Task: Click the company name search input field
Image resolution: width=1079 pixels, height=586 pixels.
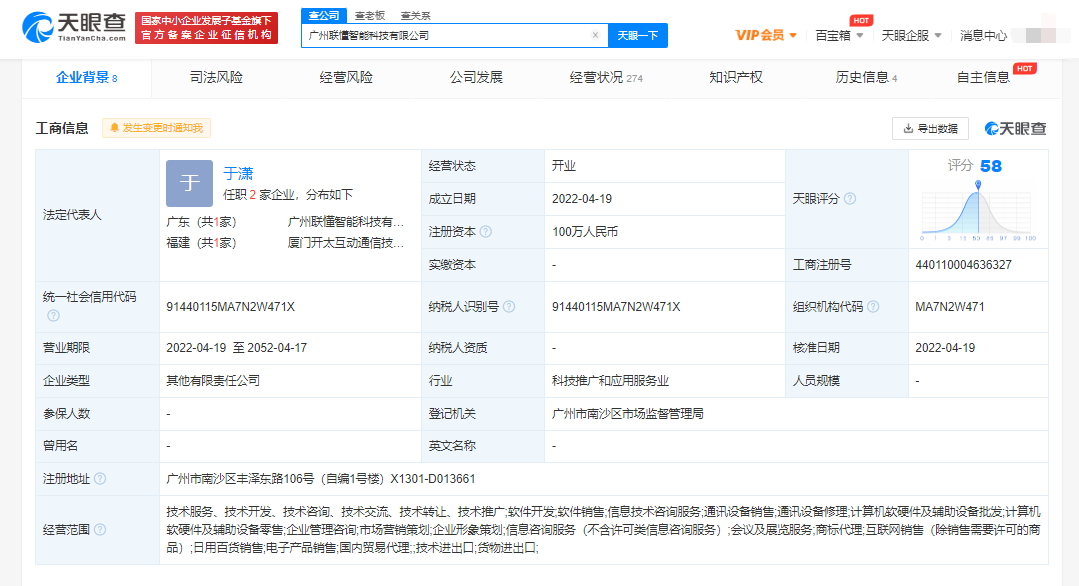Action: point(445,35)
